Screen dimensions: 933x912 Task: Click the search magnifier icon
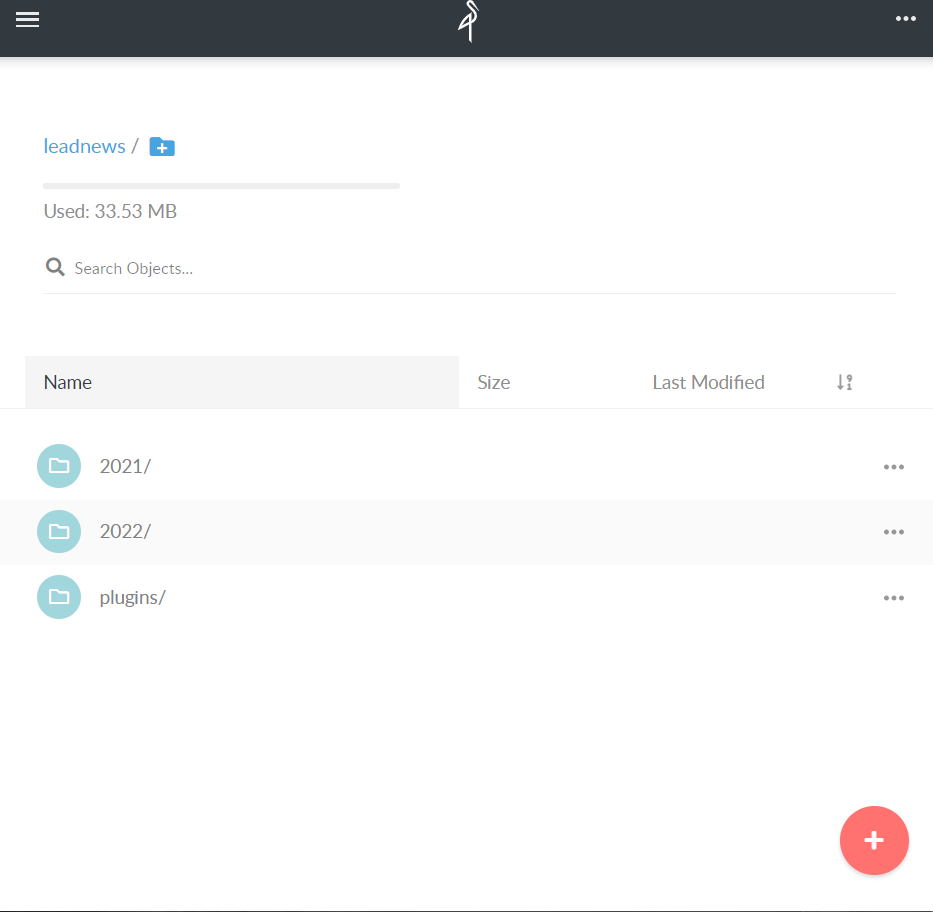click(x=55, y=267)
